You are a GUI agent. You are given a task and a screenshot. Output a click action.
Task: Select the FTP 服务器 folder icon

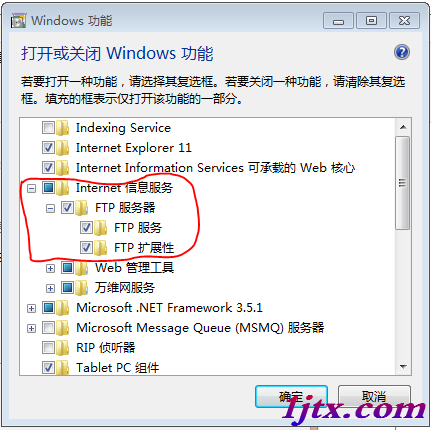tap(82, 208)
